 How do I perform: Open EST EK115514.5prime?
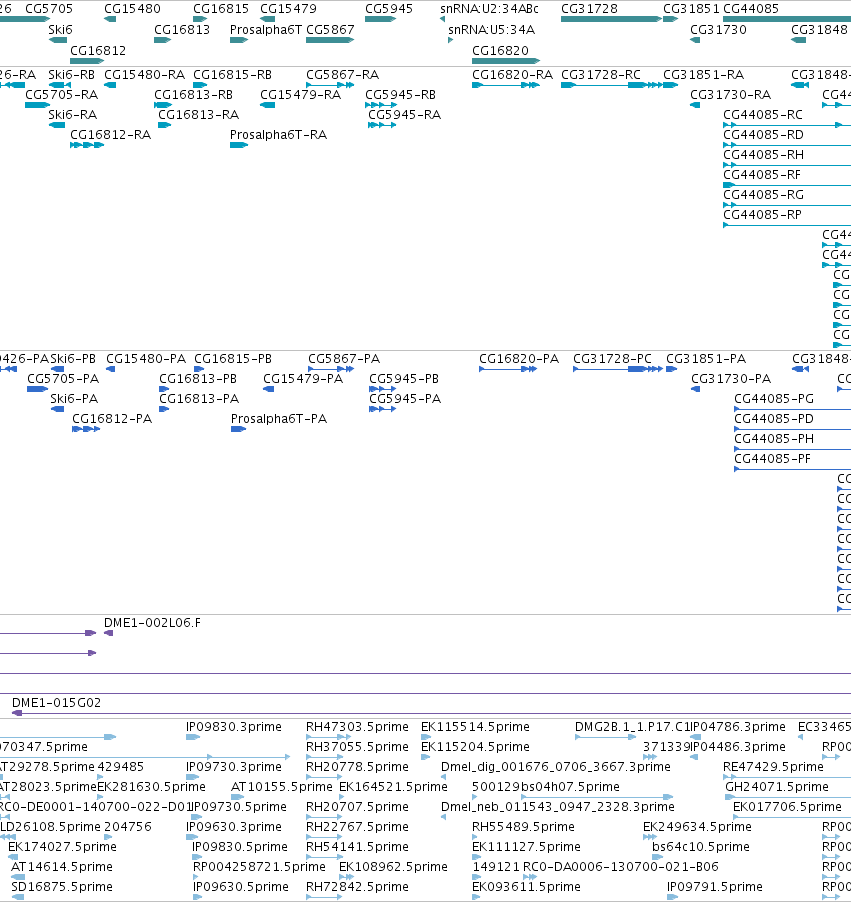pyautogui.click(x=475, y=727)
